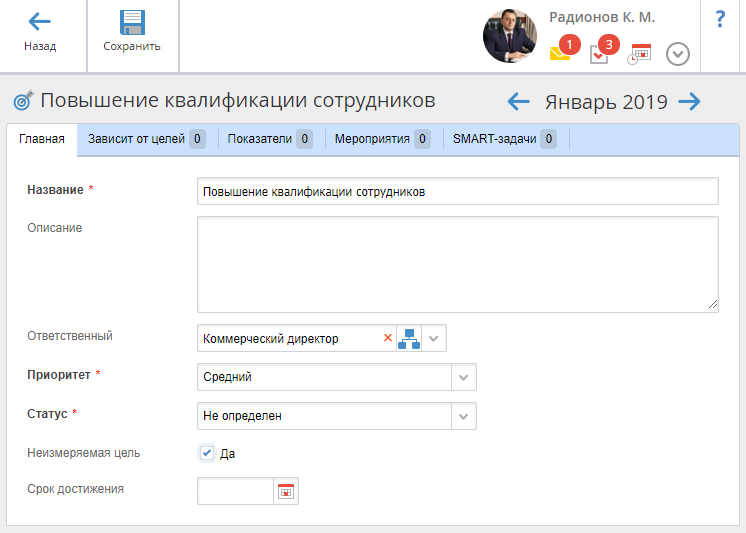Open date picker for Срок достижения
The width and height of the screenshot is (746, 533).
click(x=286, y=491)
